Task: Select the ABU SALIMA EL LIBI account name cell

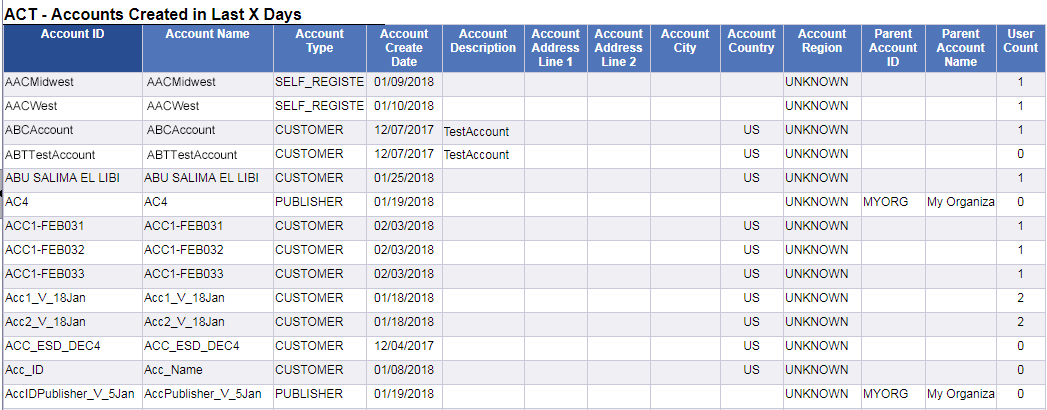Action: tap(202, 178)
